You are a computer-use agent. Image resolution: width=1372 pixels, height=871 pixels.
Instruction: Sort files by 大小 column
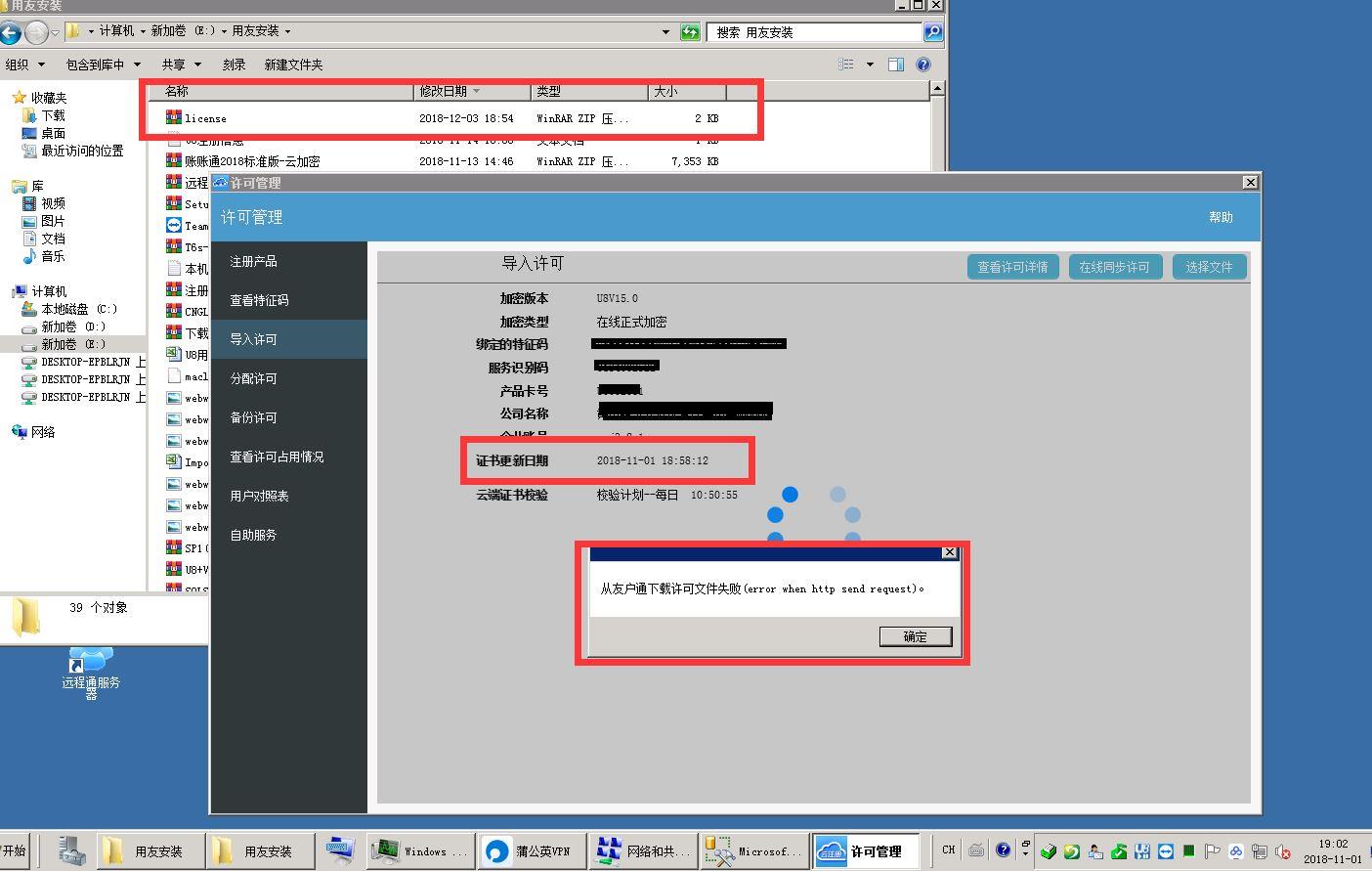687,91
